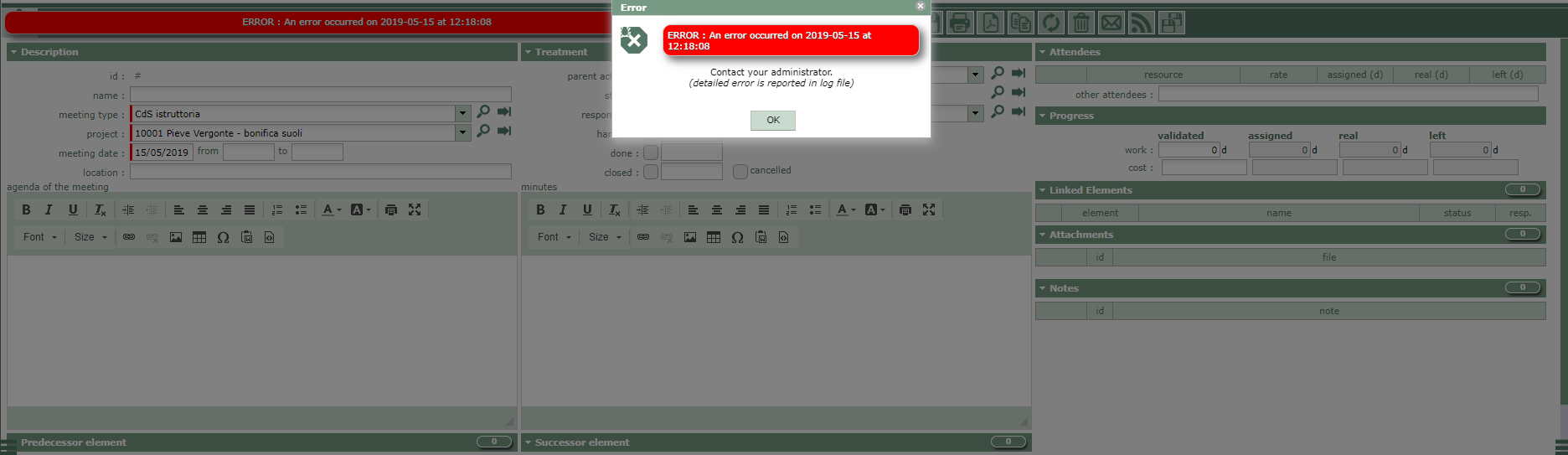Click the go-to arrow beside meeting type
The width and height of the screenshot is (1568, 455).
pos(504,111)
